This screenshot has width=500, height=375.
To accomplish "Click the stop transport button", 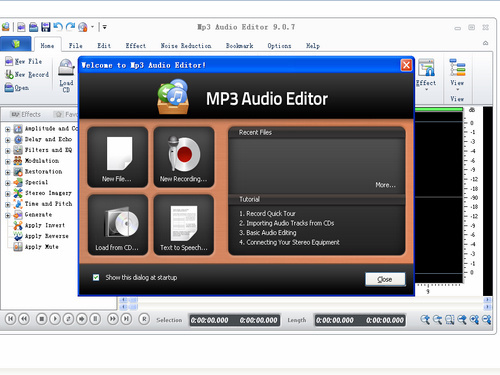I will [x=42, y=319].
